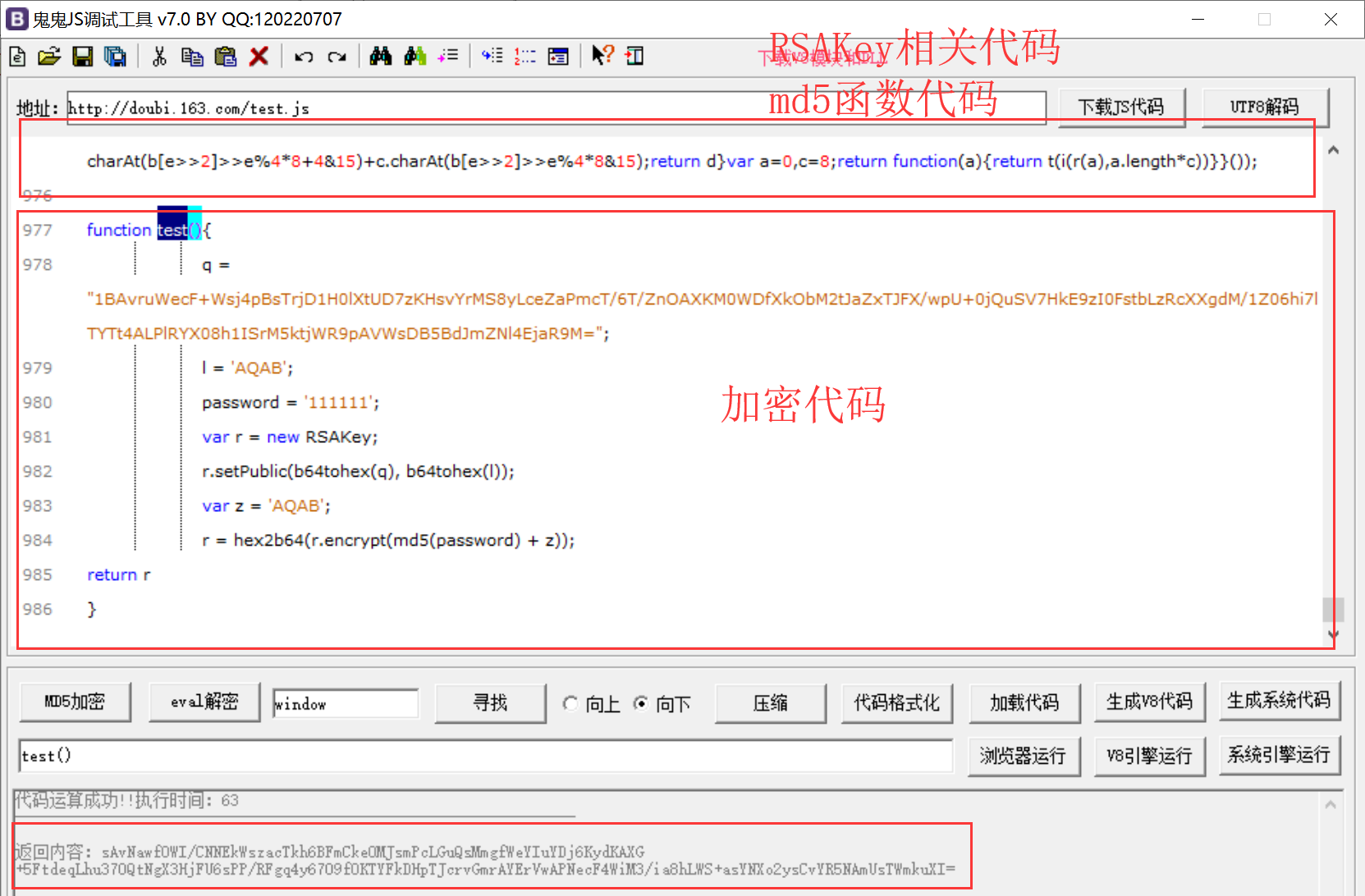The image size is (1365, 896).
Task: Click the code editor scrollbar down arrow
Action: [1333, 634]
